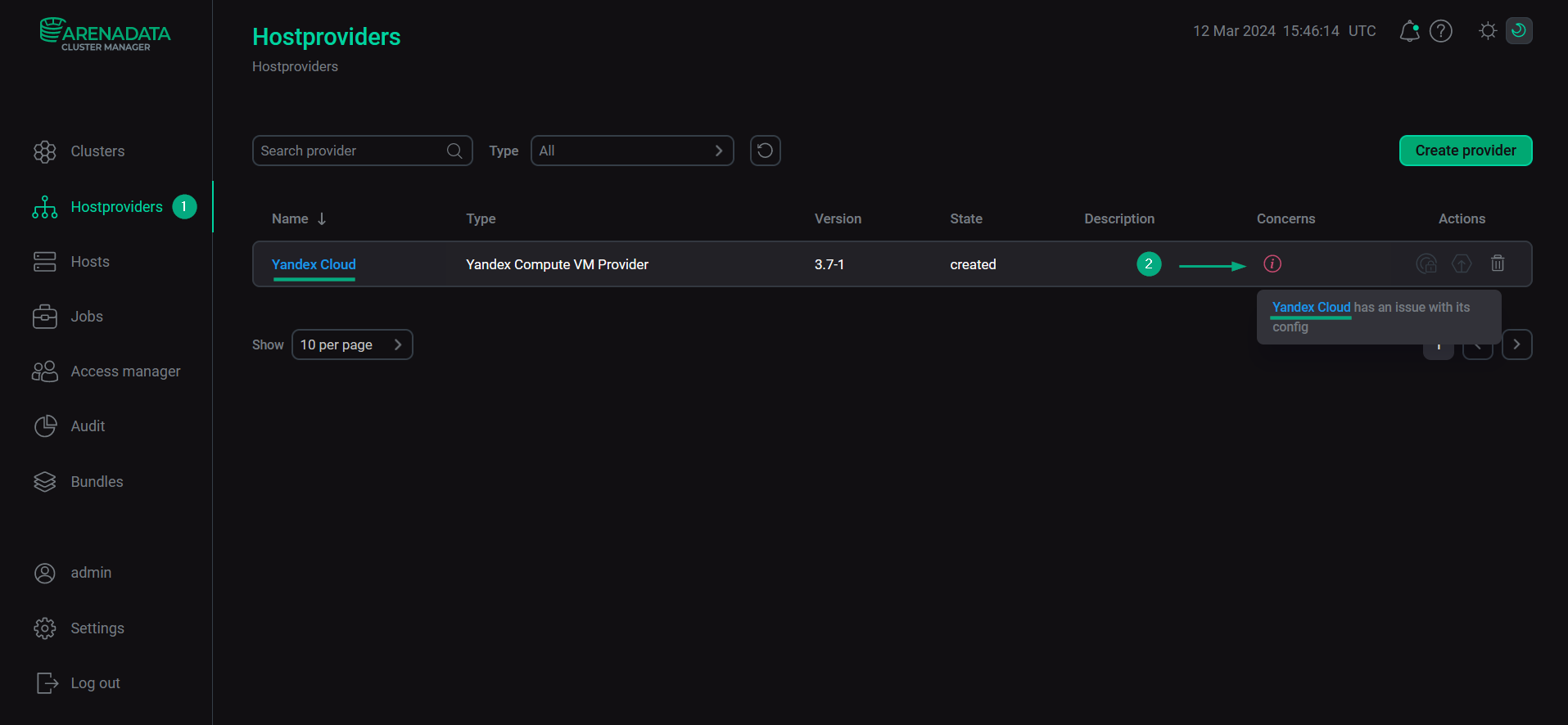Click the red concern info icon
This screenshot has width=1568, height=725.
pyautogui.click(x=1272, y=263)
